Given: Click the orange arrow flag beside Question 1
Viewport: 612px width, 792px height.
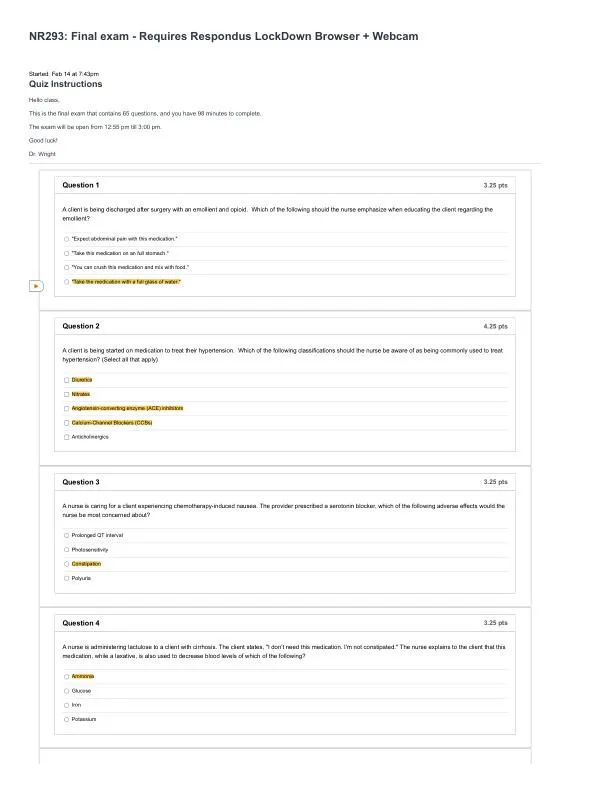Looking at the screenshot, I should pyautogui.click(x=36, y=286).
